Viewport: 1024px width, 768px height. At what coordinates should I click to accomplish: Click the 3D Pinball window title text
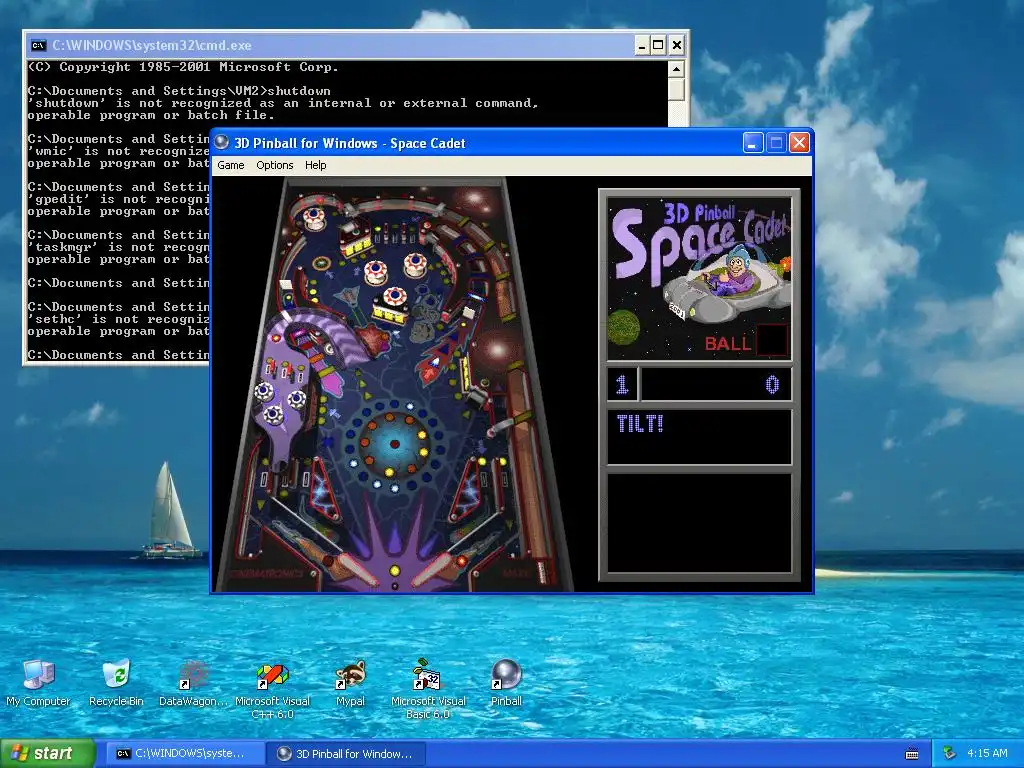click(x=349, y=143)
